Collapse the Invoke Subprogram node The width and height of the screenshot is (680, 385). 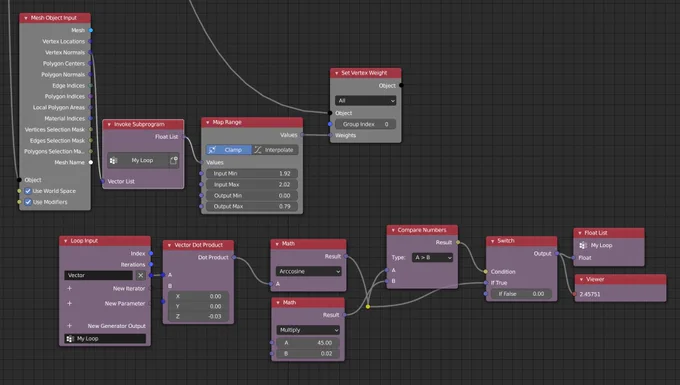pyautogui.click(x=109, y=124)
